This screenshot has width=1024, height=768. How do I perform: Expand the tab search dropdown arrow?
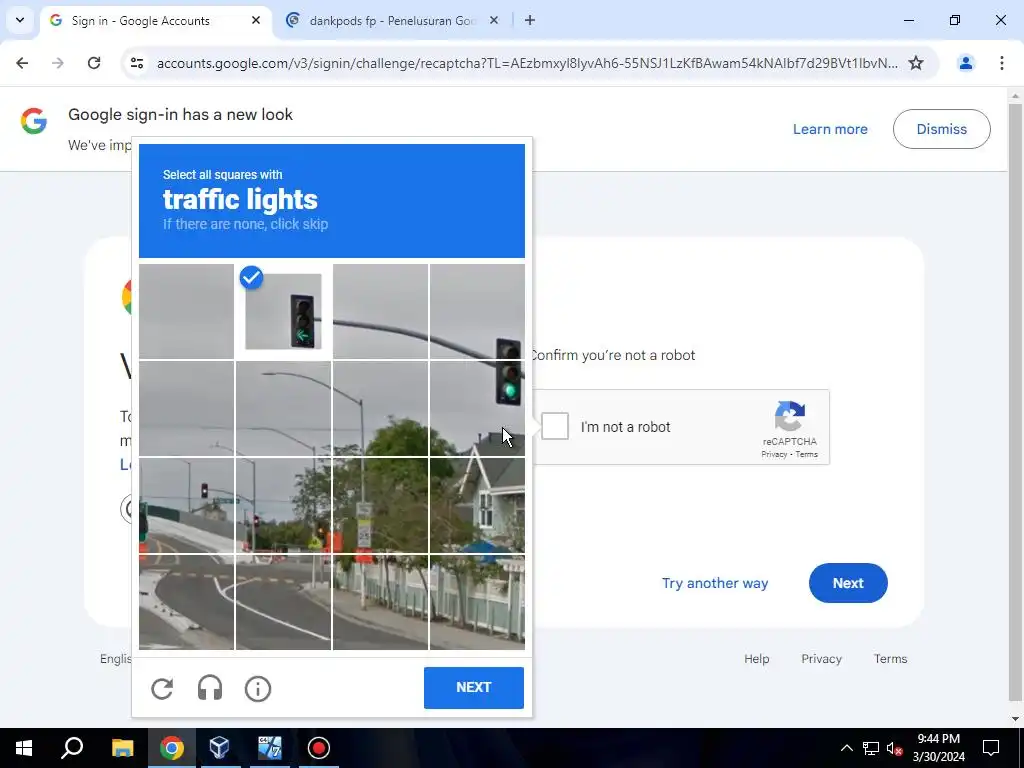[20, 20]
